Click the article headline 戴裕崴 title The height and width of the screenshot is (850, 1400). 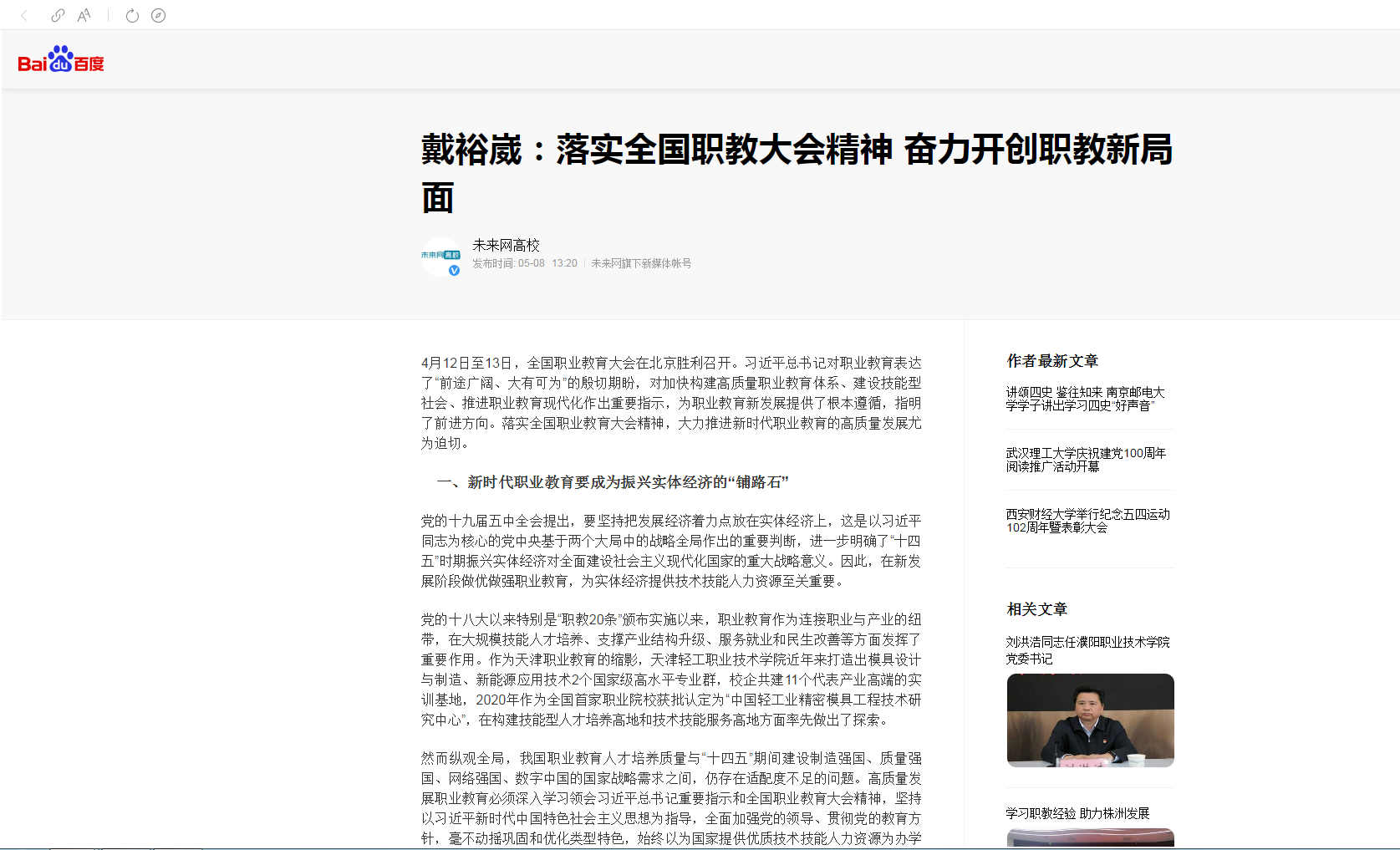(x=797, y=151)
